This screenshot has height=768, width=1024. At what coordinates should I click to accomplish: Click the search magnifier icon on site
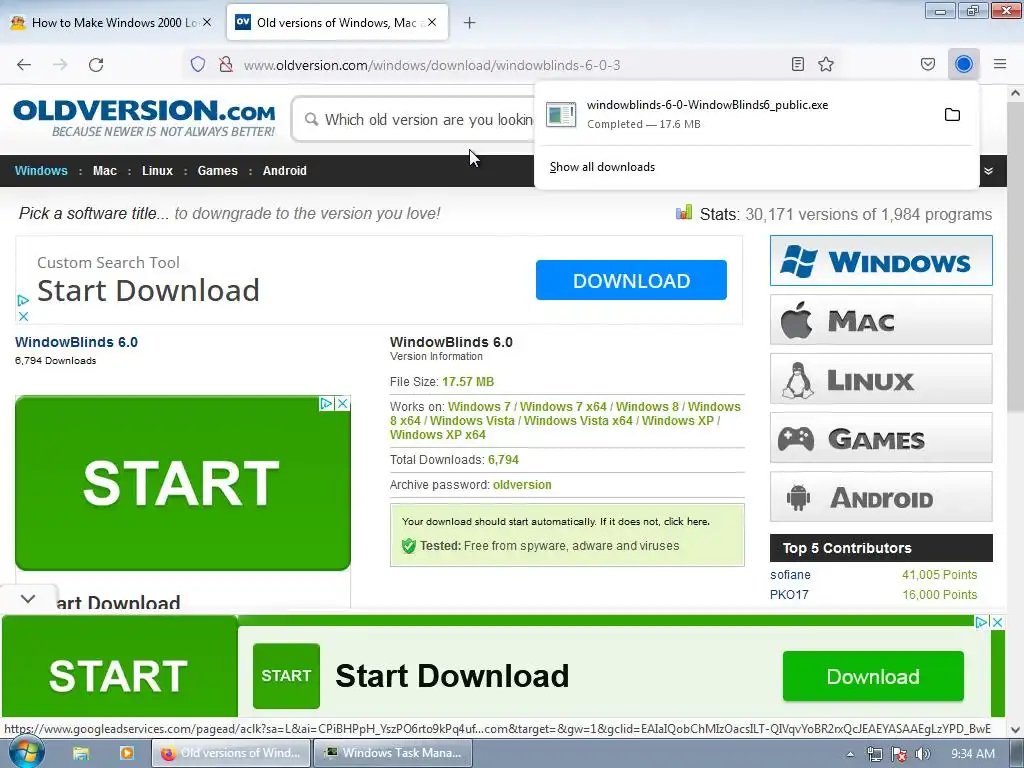(x=312, y=120)
